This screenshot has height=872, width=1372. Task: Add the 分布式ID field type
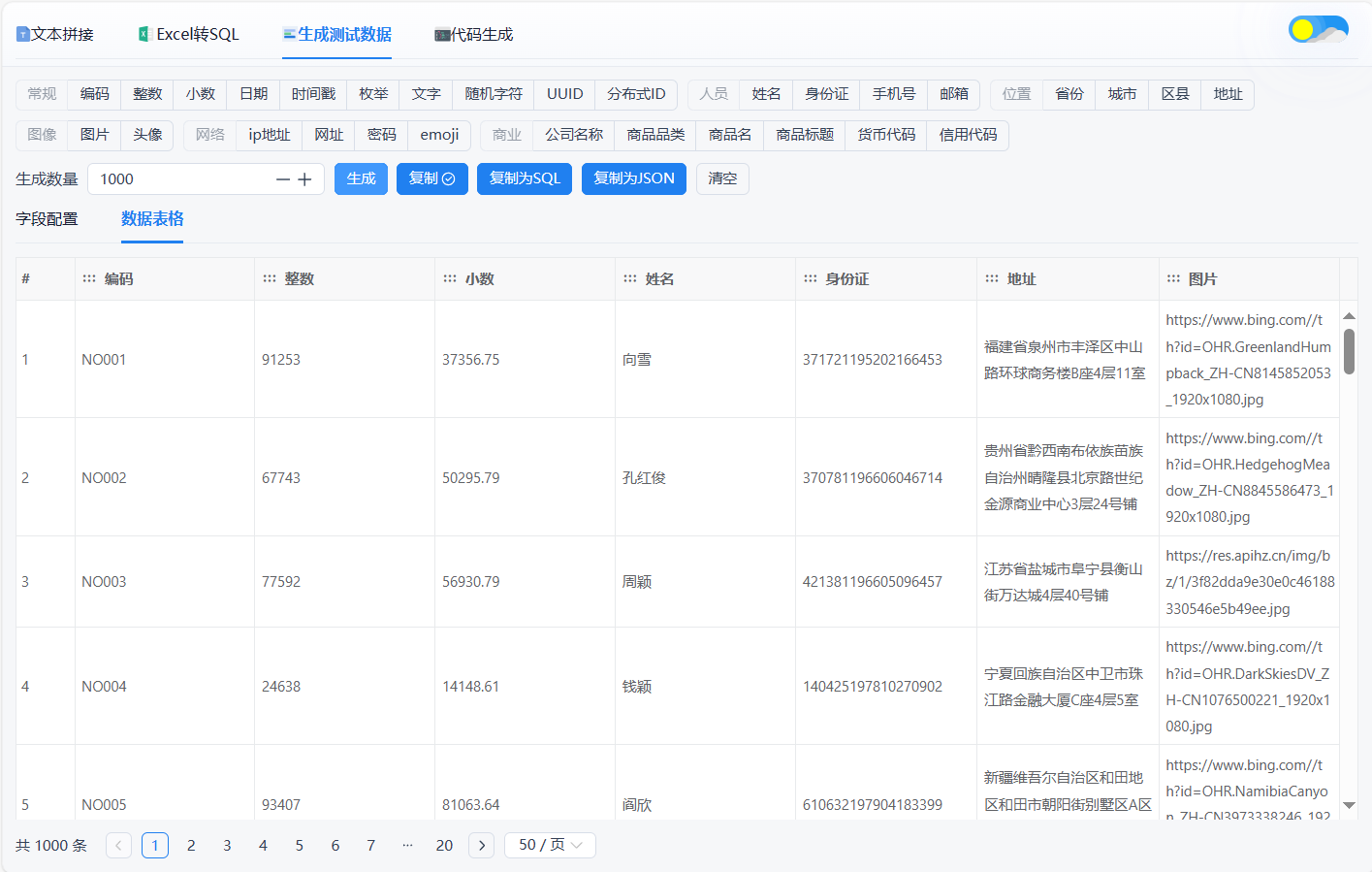[636, 94]
